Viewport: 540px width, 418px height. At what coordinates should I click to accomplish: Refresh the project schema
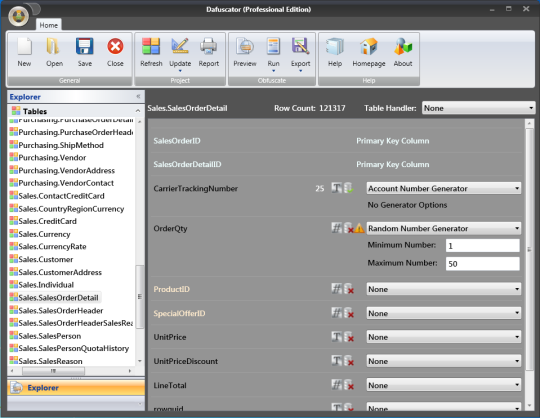pyautogui.click(x=151, y=46)
